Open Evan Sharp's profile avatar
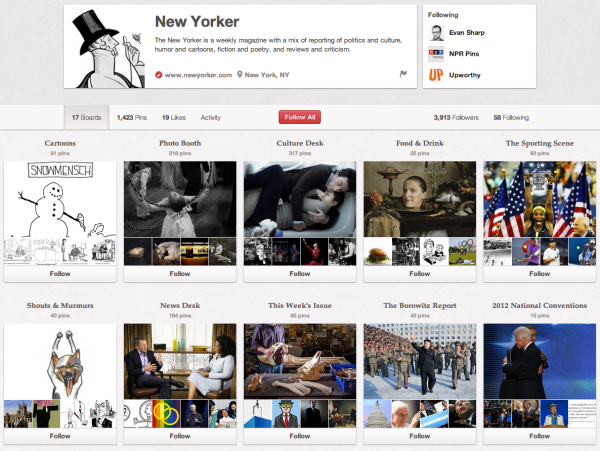Image resolution: width=600 pixels, height=451 pixels. point(436,33)
